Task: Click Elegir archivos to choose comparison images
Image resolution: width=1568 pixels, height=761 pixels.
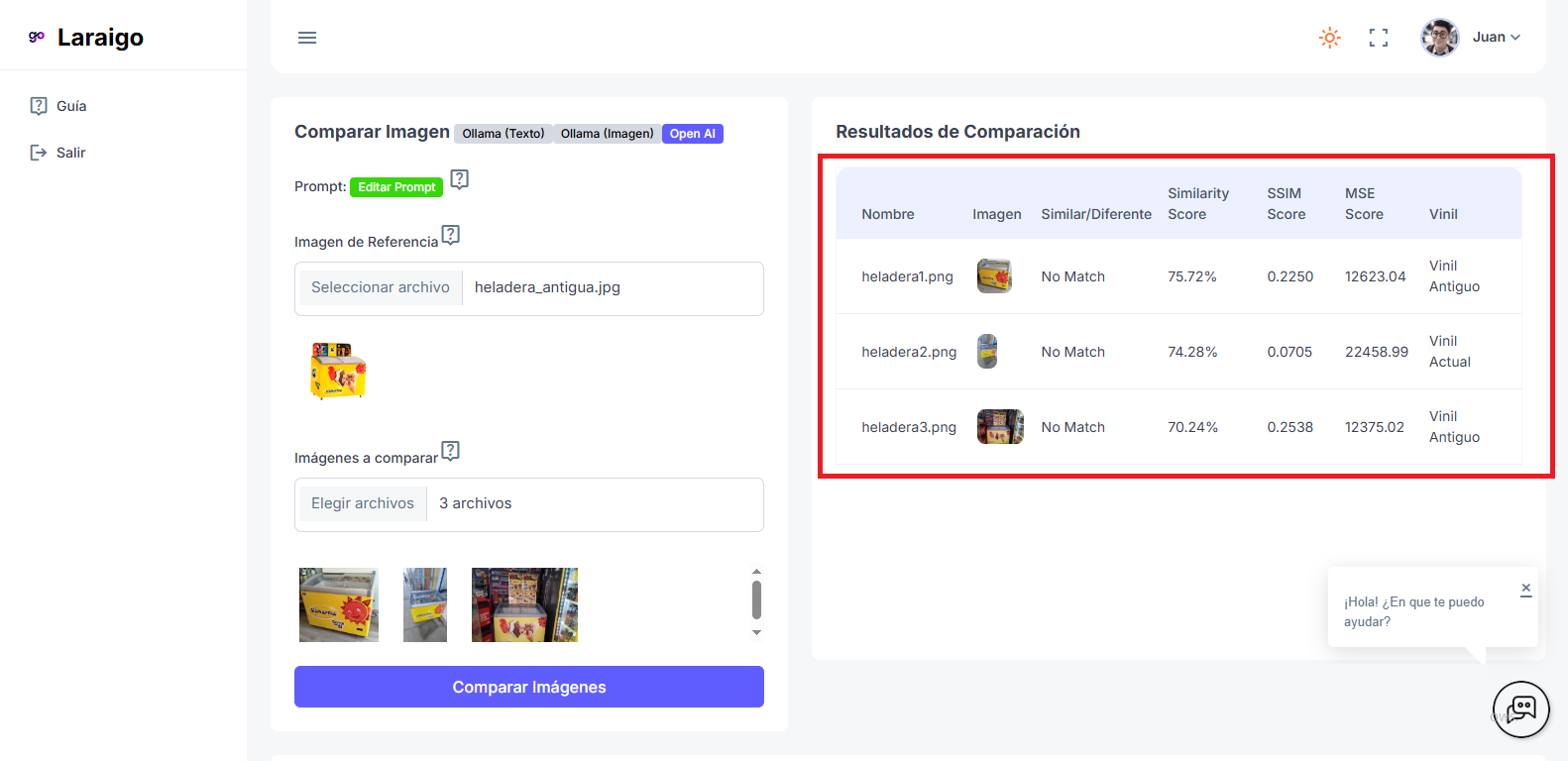Action: (363, 503)
